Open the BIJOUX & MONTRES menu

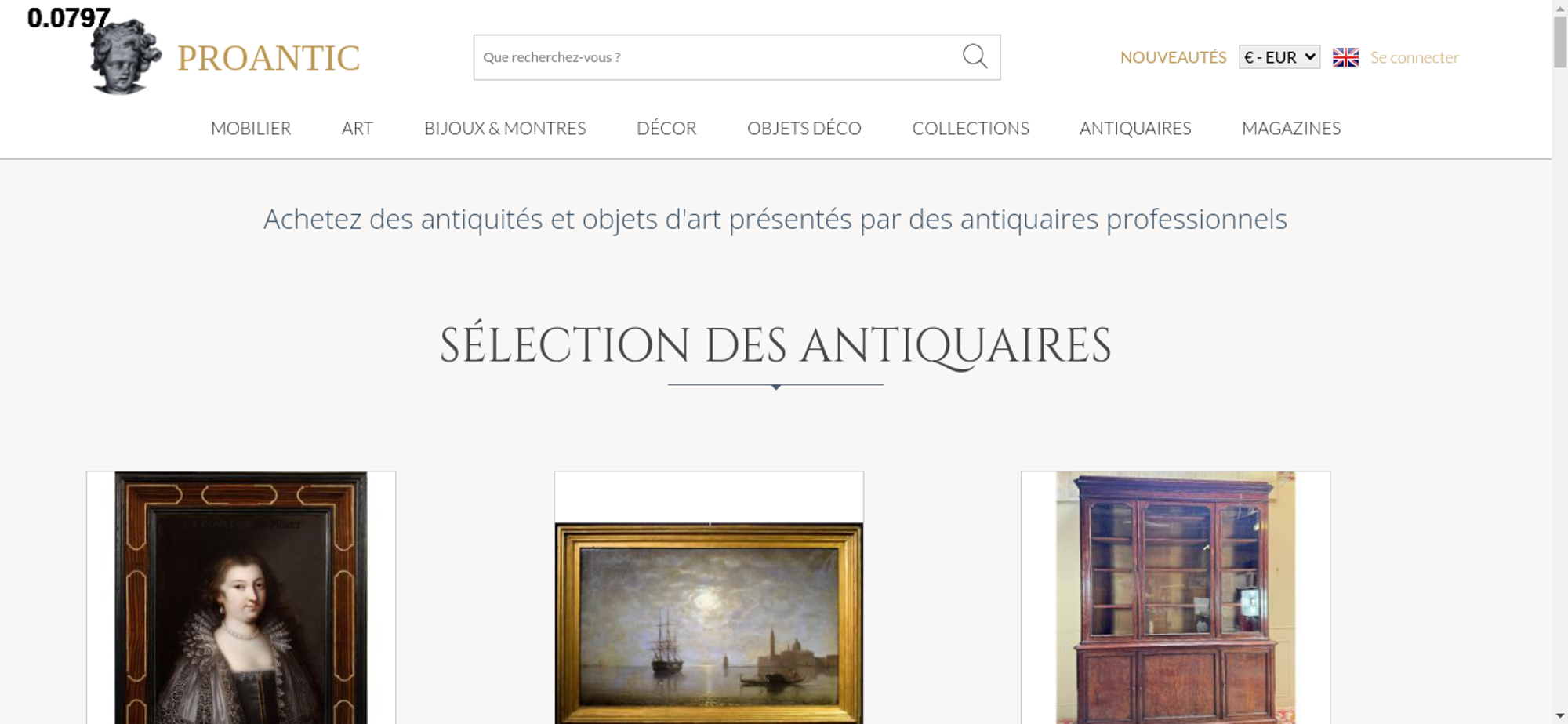505,128
